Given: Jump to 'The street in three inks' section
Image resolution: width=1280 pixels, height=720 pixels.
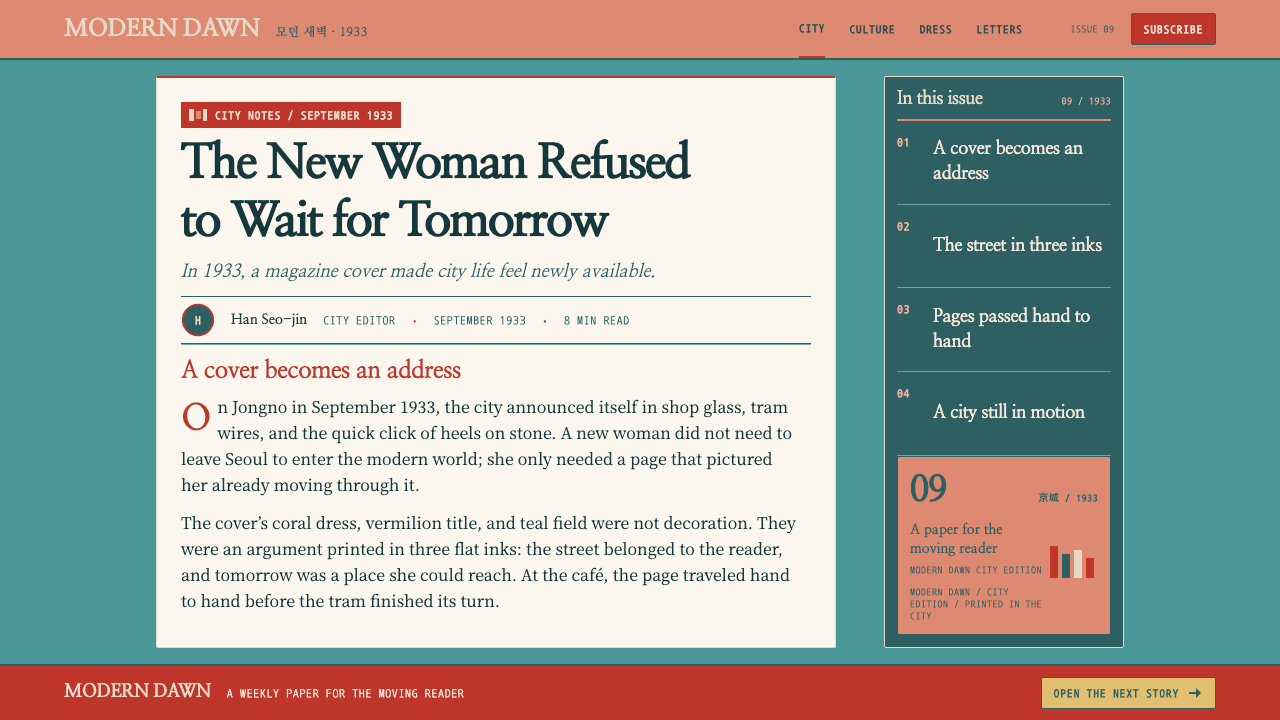Looking at the screenshot, I should [x=1004, y=245].
